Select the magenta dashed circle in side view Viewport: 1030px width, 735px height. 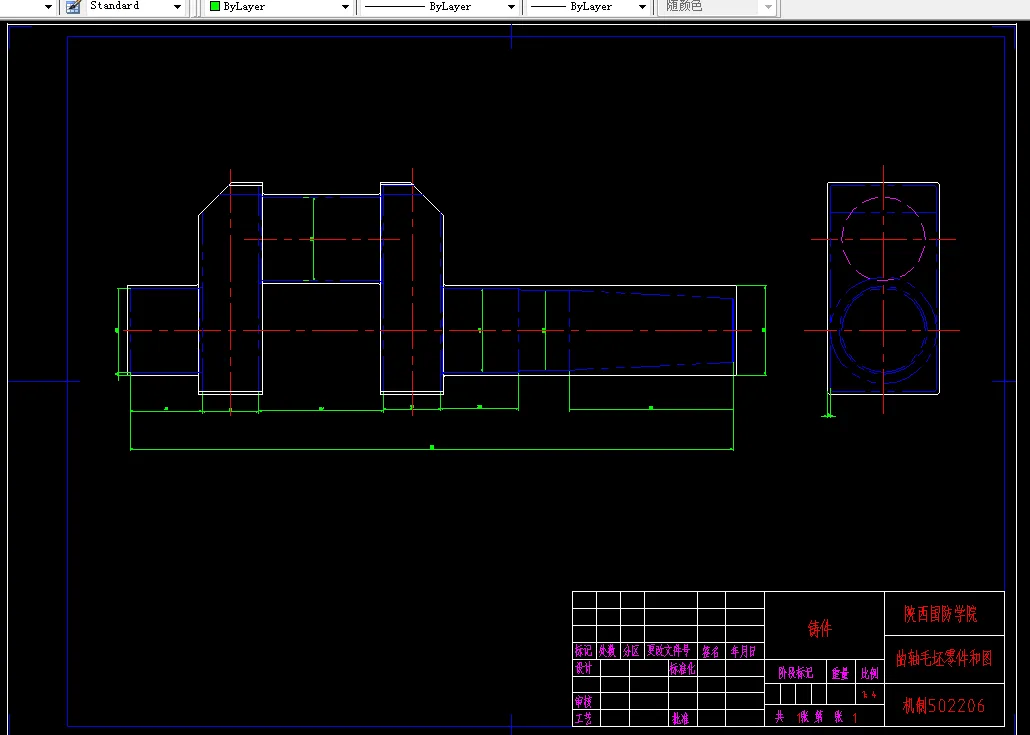[x=884, y=239]
